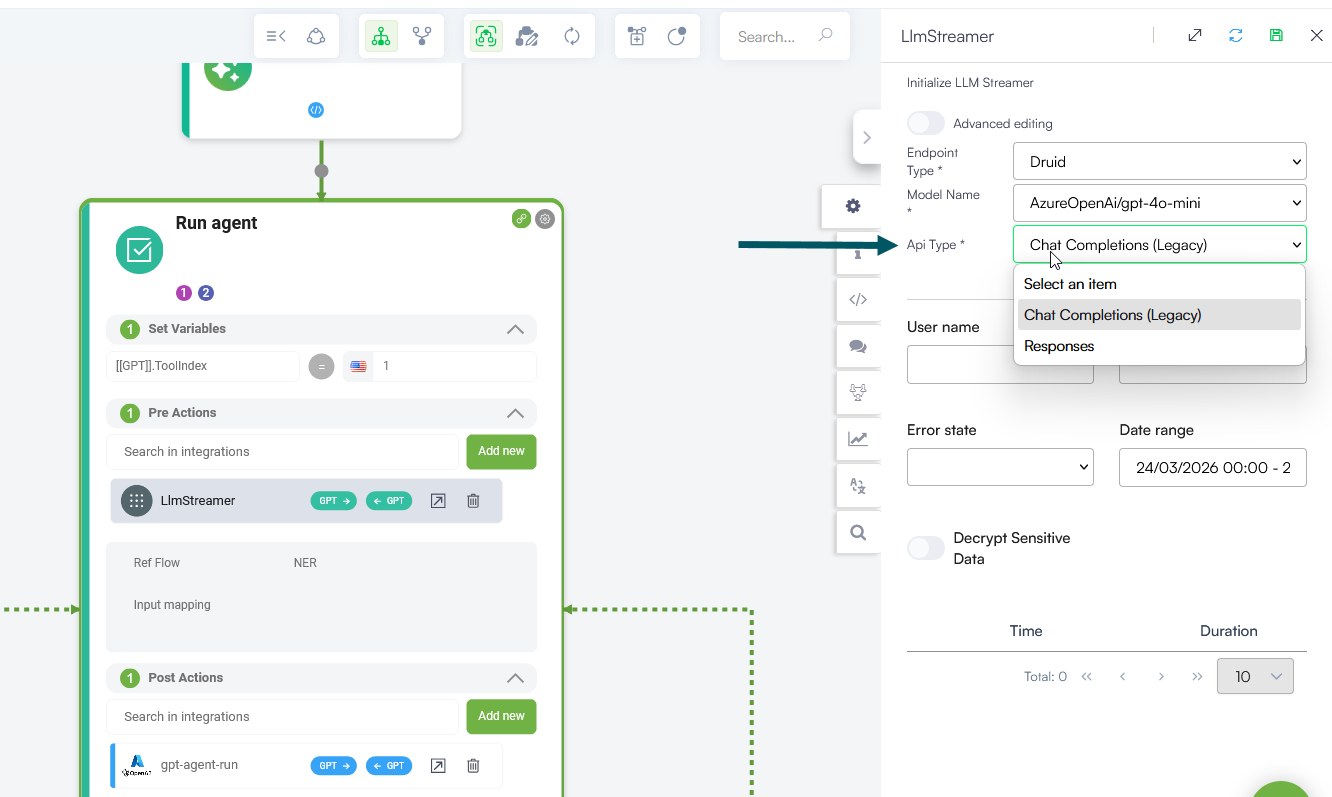The width and height of the screenshot is (1332, 797).
Task: Open the analytics chart sidebar tab
Action: (x=857, y=439)
